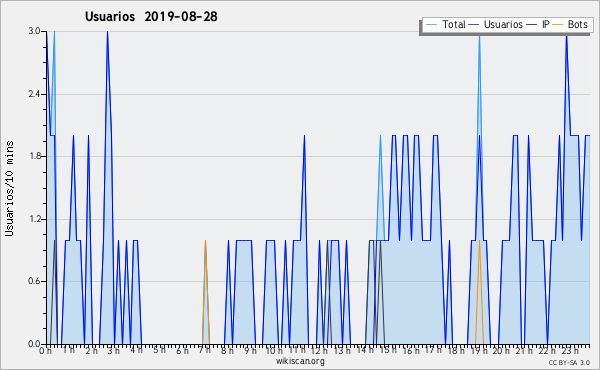The height and width of the screenshot is (370, 600).
Task: Click the chart title 'Usuarios 2019-08-28'
Action: (x=151, y=16)
